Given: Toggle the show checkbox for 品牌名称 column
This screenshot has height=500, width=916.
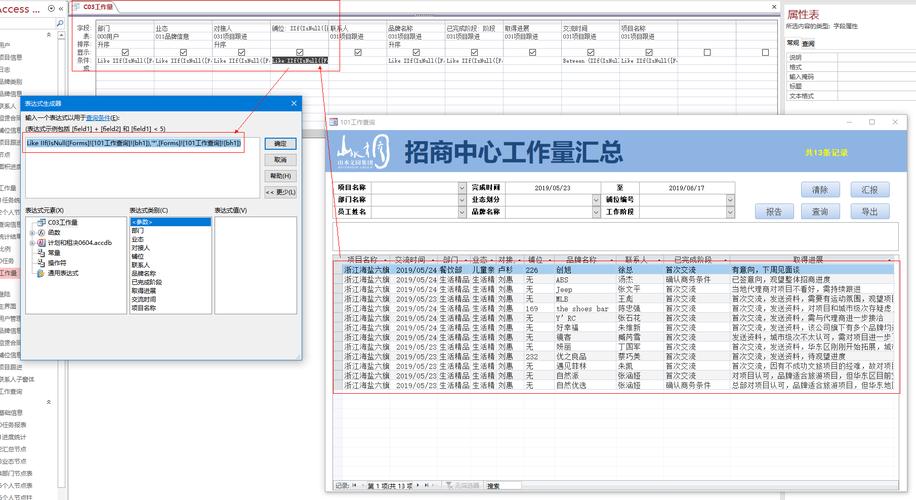Looking at the screenshot, I should [416, 53].
